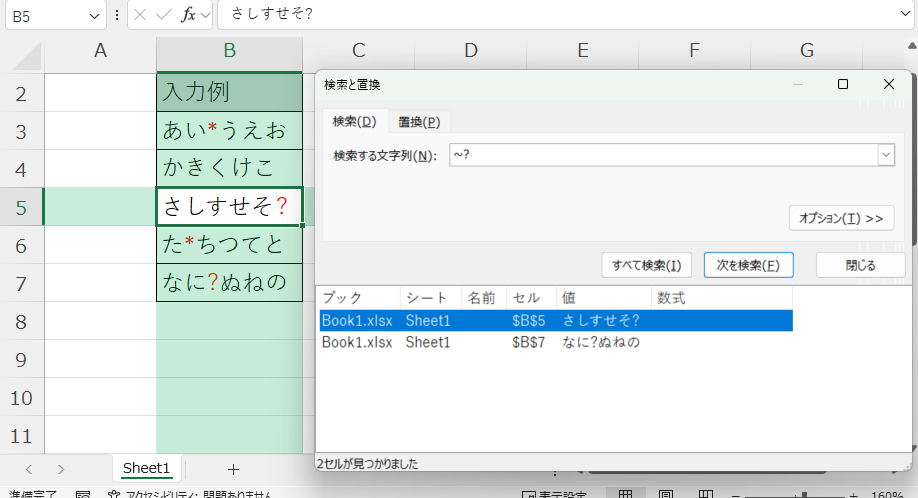Click the 検索する文字列 input field
This screenshot has width=918, height=498.
pyautogui.click(x=660, y=155)
